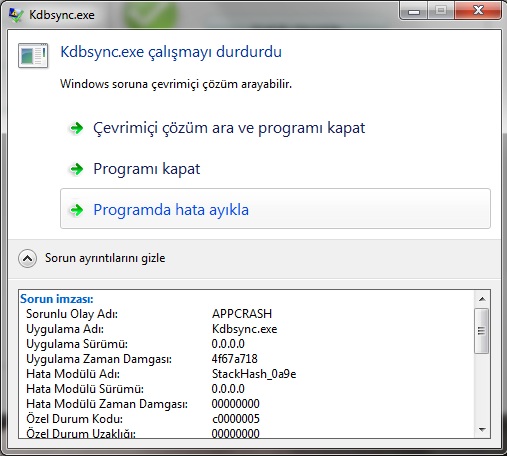The width and height of the screenshot is (507, 456).
Task: Click green arrow beside Programda hata ayıkla
Action: click(x=77, y=210)
